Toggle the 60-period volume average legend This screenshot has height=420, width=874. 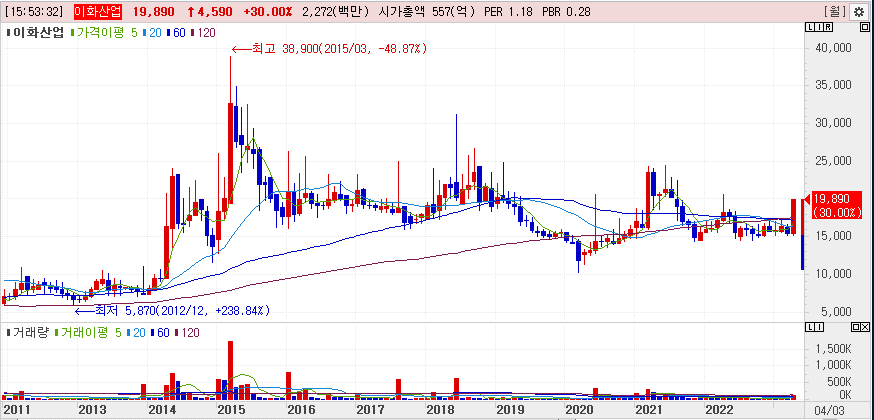coord(161,333)
